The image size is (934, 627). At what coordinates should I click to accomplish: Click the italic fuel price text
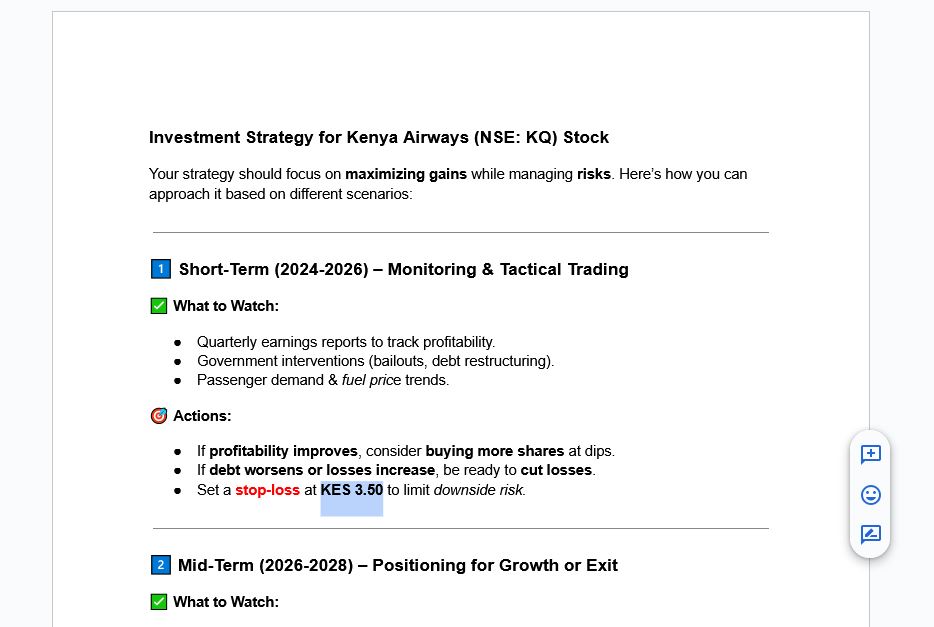(x=371, y=380)
